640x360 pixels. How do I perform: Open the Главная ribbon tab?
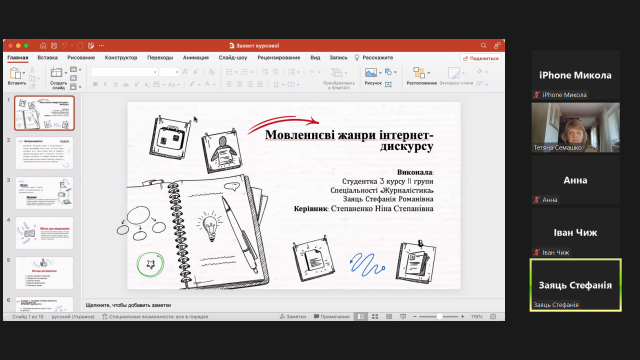(x=18, y=58)
